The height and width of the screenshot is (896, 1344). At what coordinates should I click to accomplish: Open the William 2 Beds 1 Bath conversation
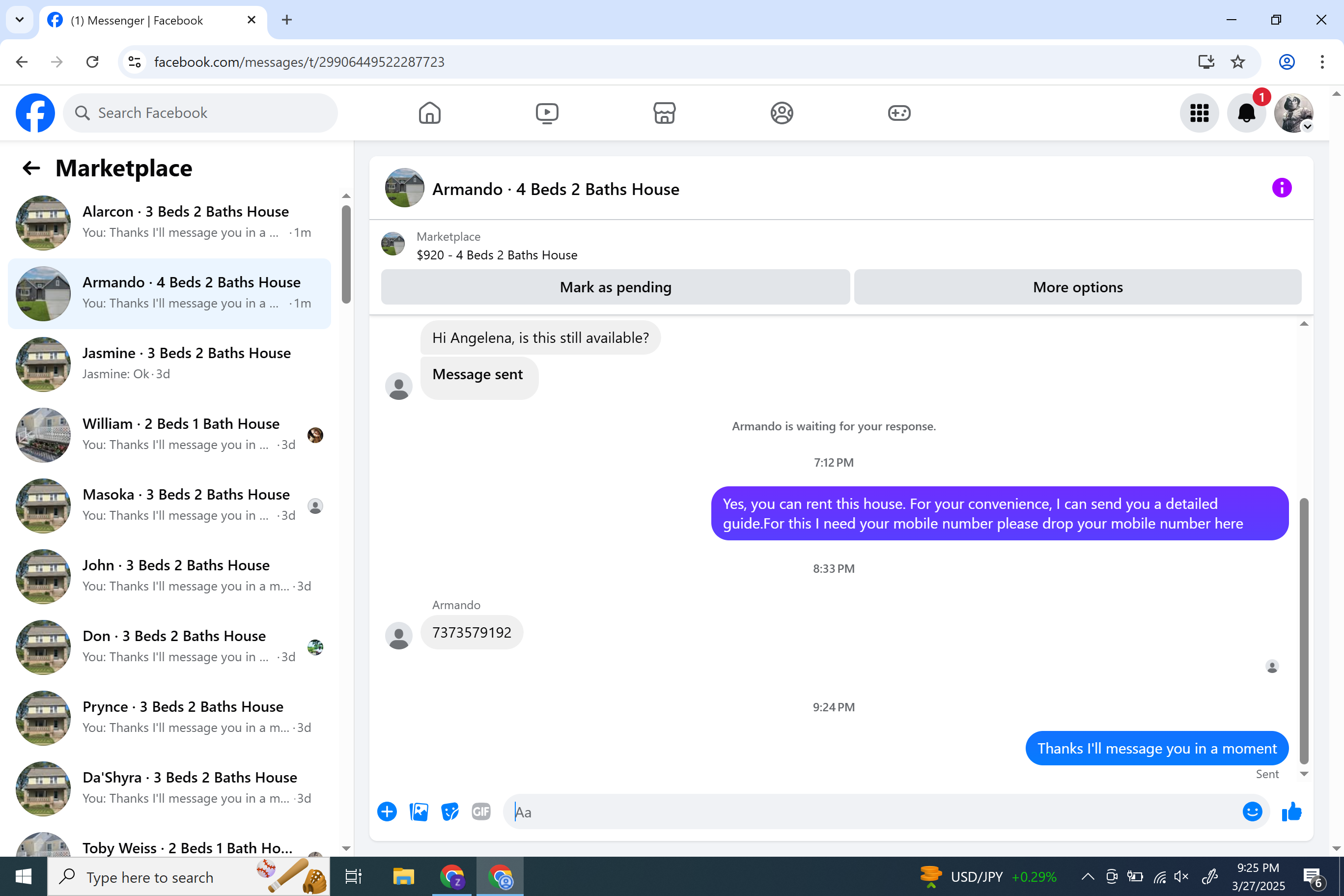pos(169,435)
